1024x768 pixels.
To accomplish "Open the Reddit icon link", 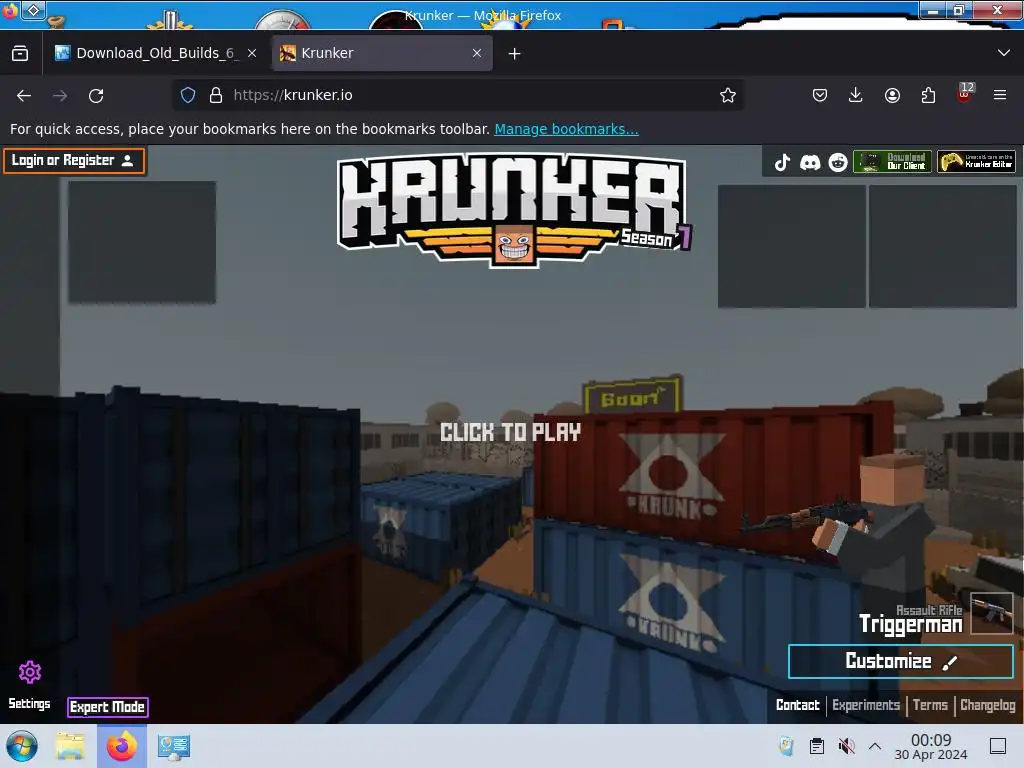I will [838, 162].
